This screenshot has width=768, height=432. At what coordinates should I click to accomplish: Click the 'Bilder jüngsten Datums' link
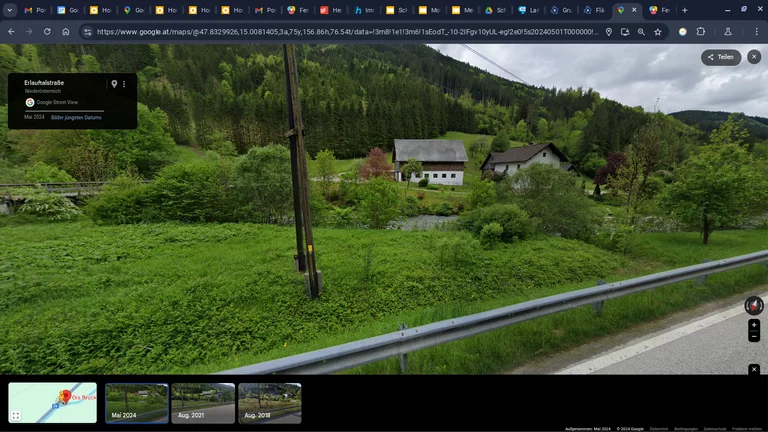pyautogui.click(x=76, y=117)
